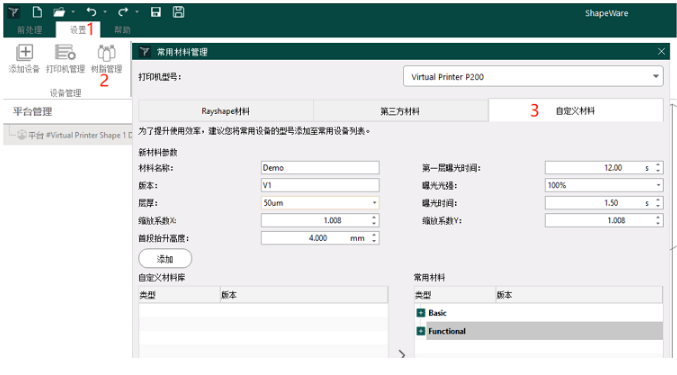677x375 pixels.
Task: Click the 版本 column header in 常用材料 table
Action: 579,295
